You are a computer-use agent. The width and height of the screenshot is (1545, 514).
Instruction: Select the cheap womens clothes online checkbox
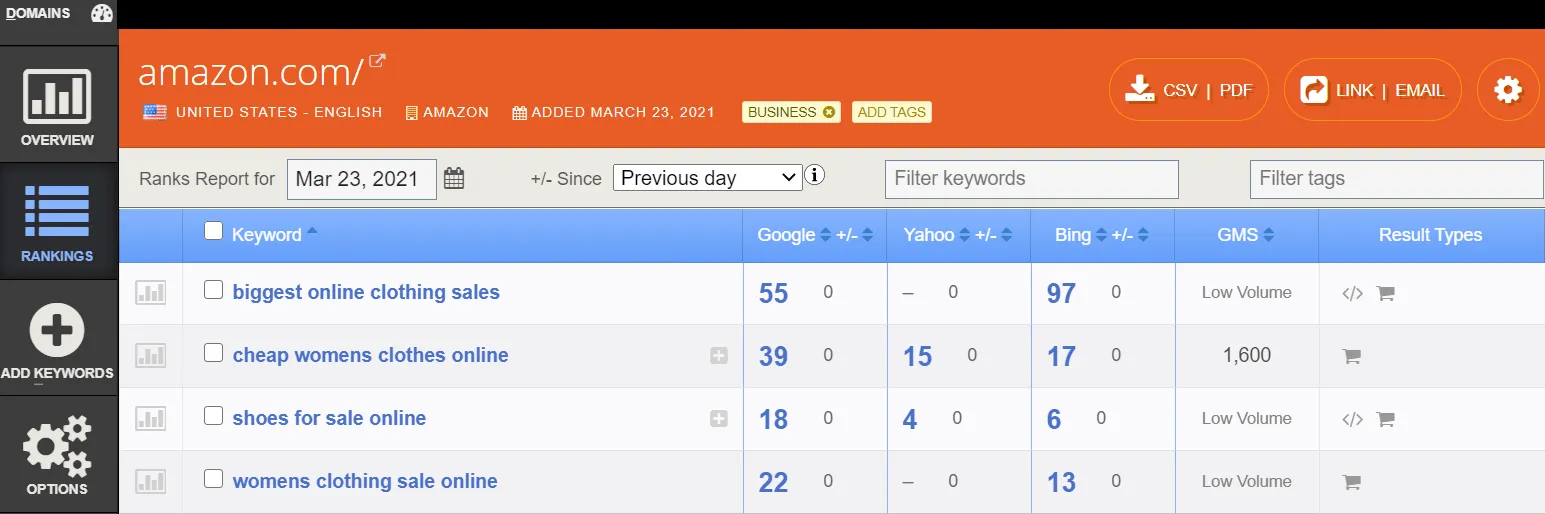tap(213, 353)
